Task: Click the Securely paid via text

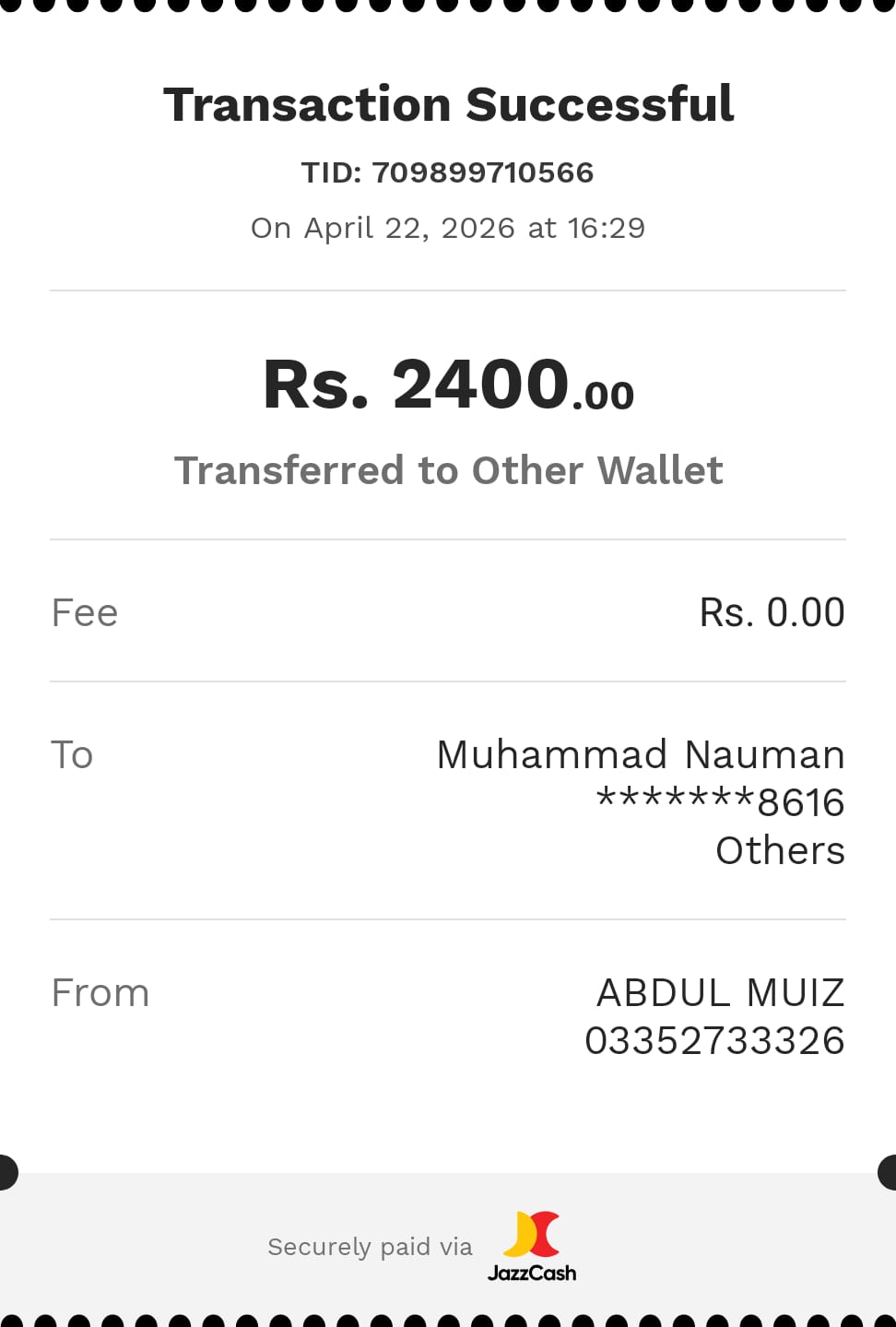Action: click(x=370, y=1247)
